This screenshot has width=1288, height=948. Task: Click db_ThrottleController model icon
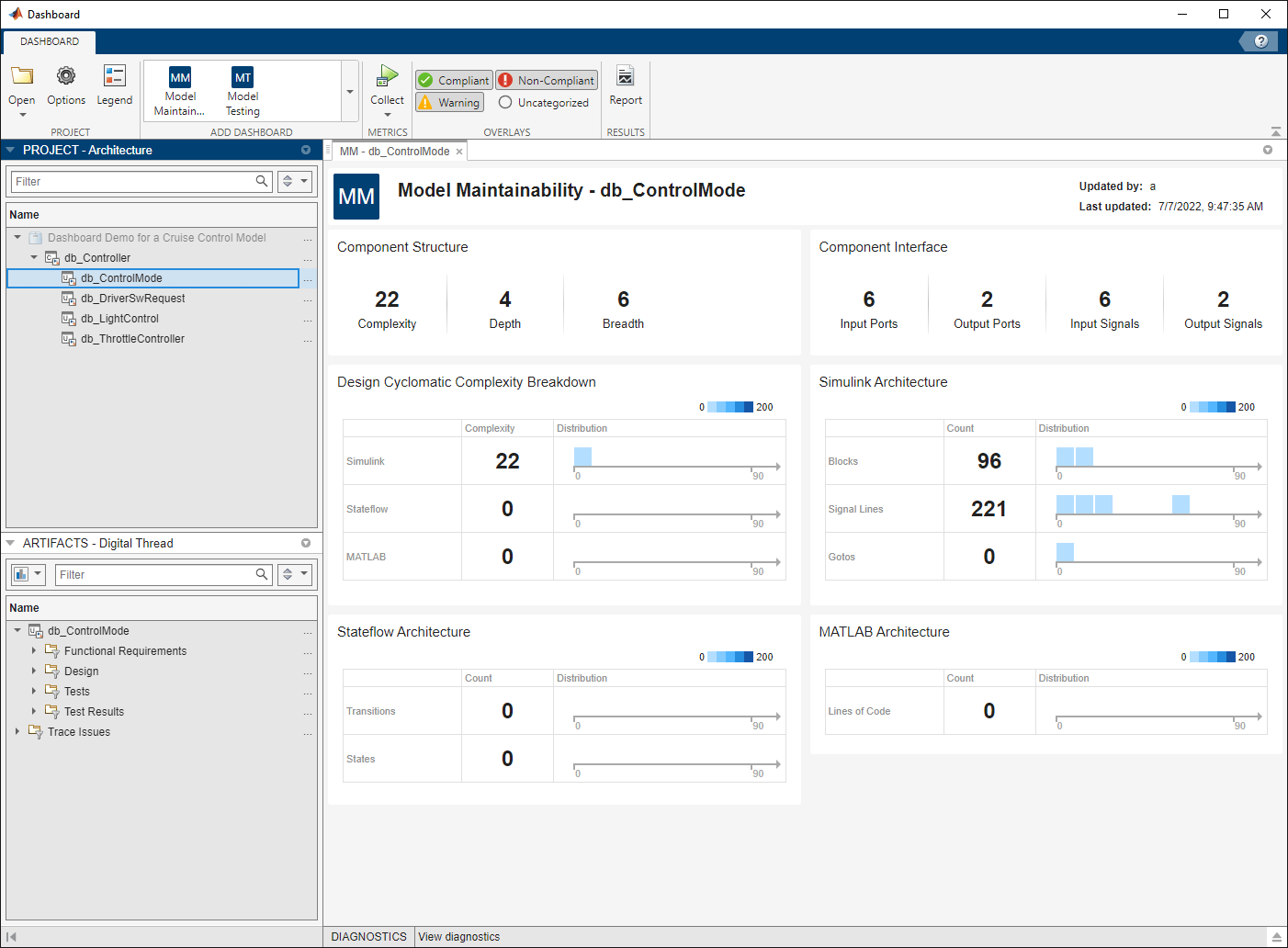click(69, 339)
